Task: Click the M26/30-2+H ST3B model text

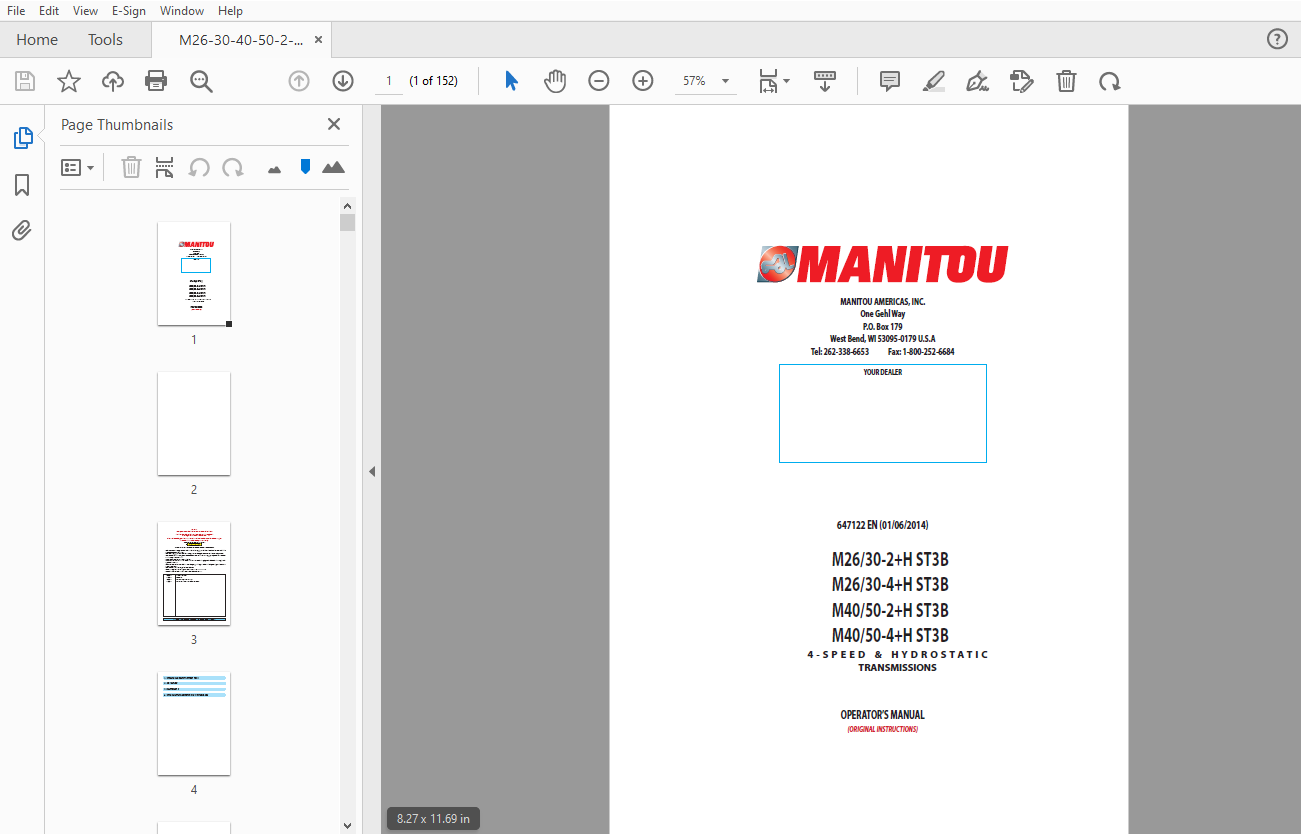Action: [x=890, y=560]
